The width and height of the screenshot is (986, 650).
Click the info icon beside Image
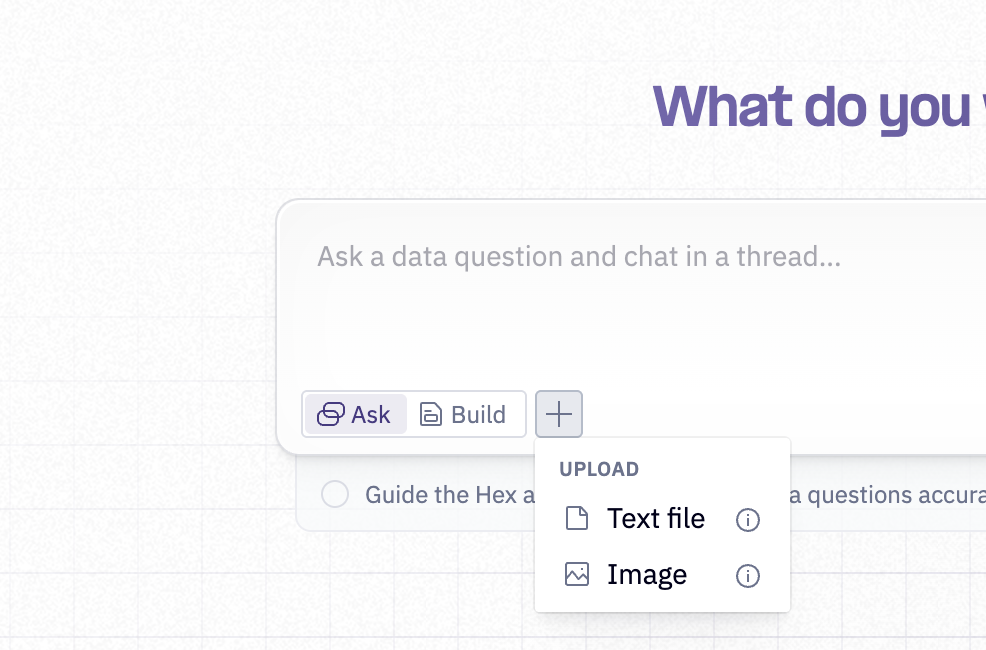point(747,576)
